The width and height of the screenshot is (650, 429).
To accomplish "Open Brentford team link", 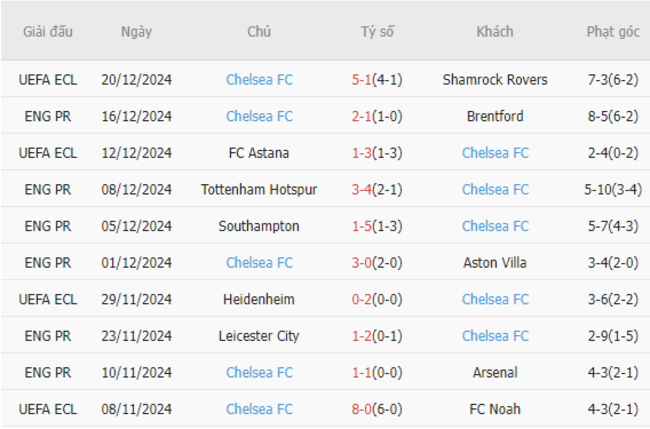I will click(x=495, y=116).
